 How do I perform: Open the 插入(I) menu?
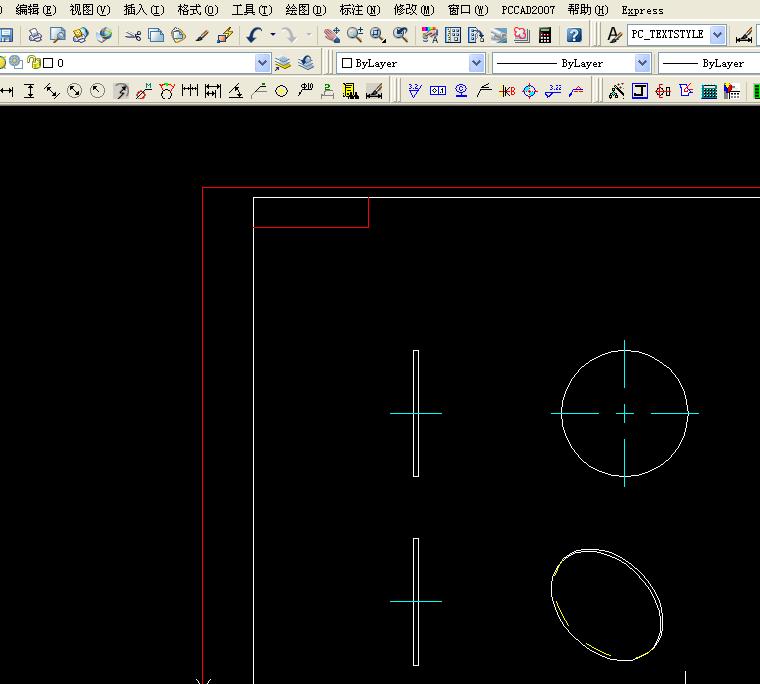coord(144,10)
